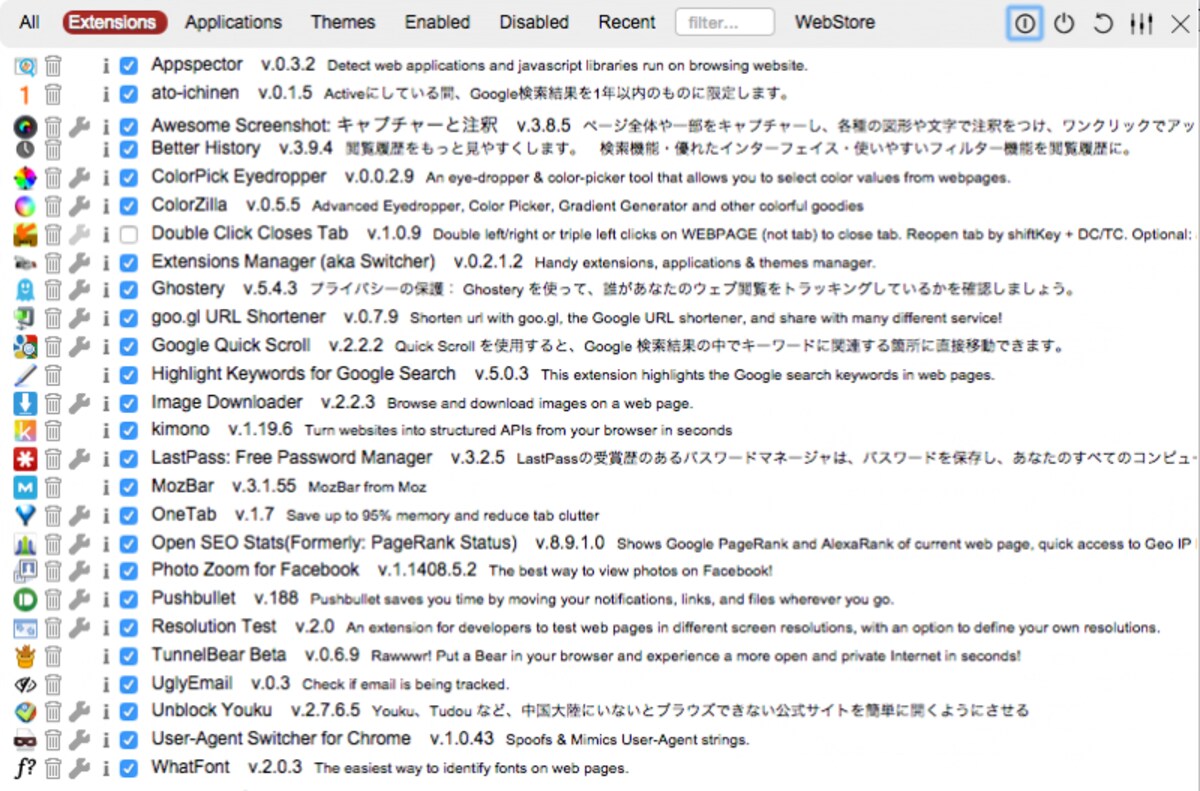Click the Better History name

coord(205,148)
